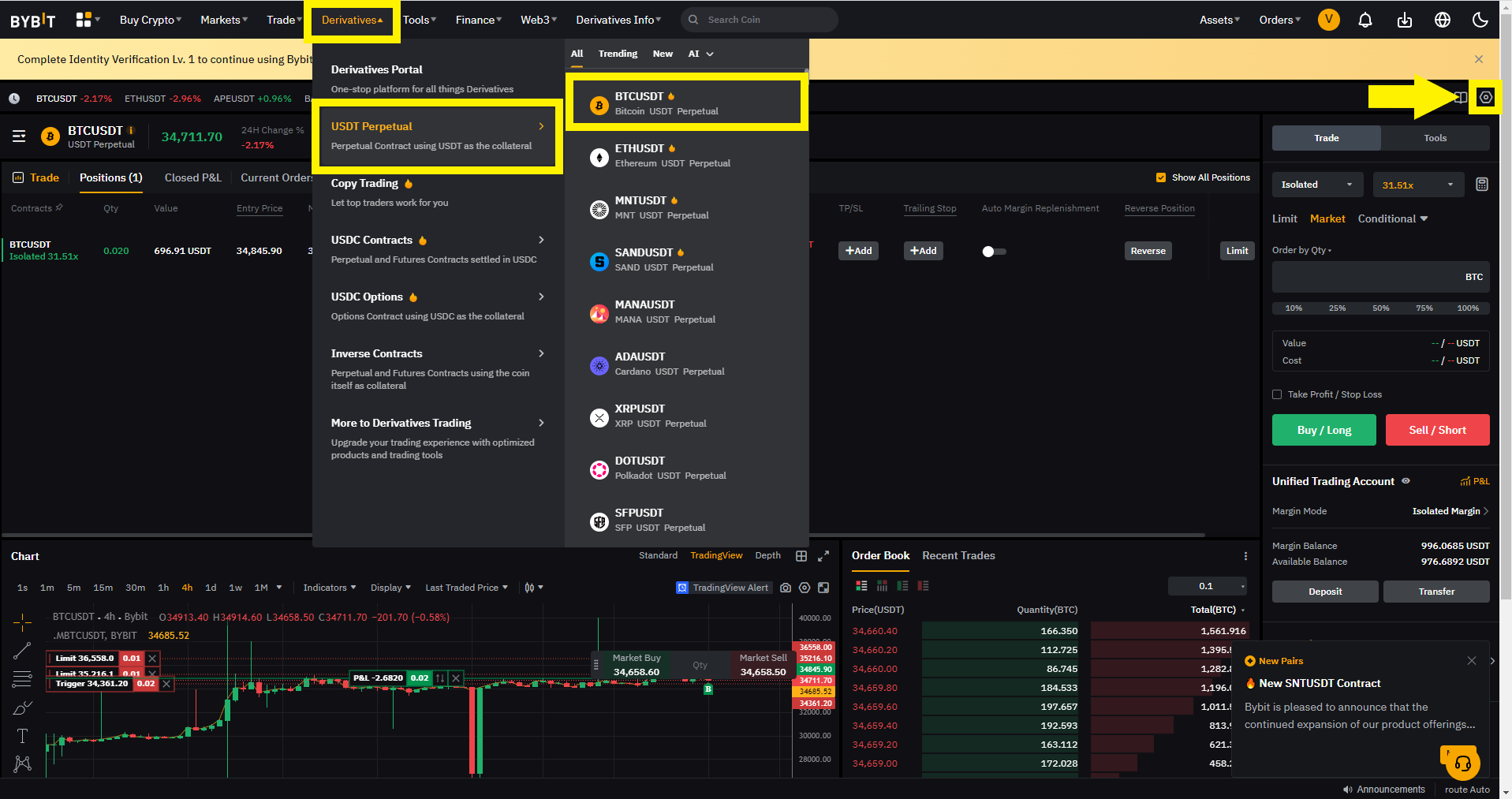Viewport: 1512px width, 799px height.
Task: Open the user avatar V icon
Action: (1329, 20)
